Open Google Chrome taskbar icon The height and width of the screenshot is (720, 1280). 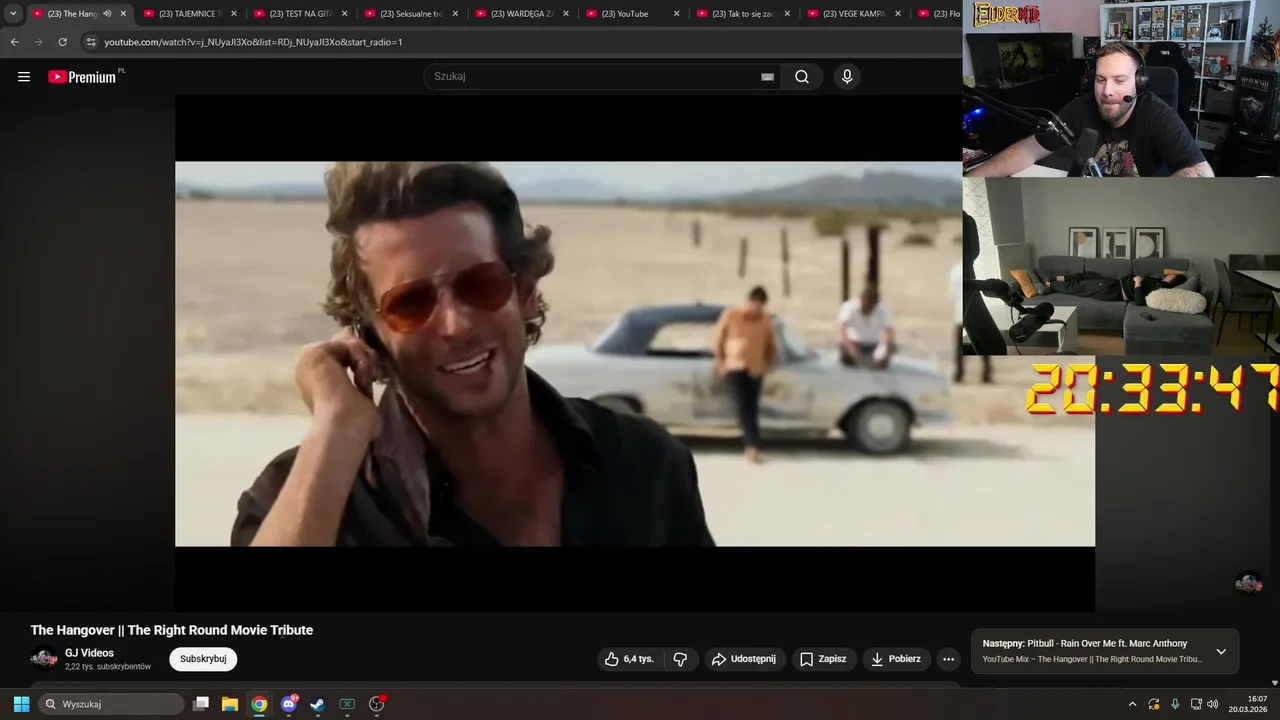(259, 704)
